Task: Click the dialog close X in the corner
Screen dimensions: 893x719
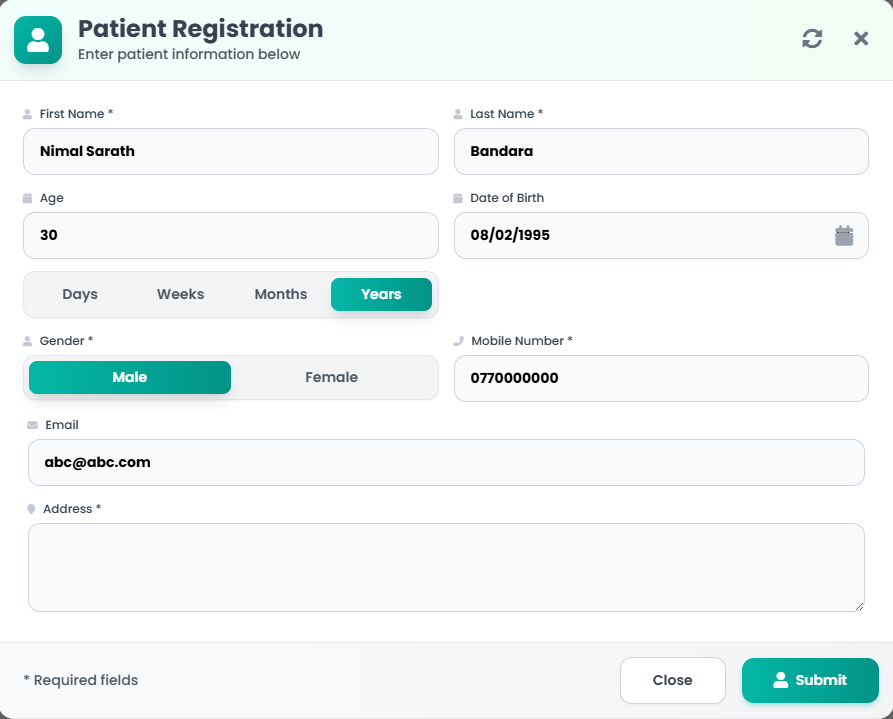Action: coord(861,38)
